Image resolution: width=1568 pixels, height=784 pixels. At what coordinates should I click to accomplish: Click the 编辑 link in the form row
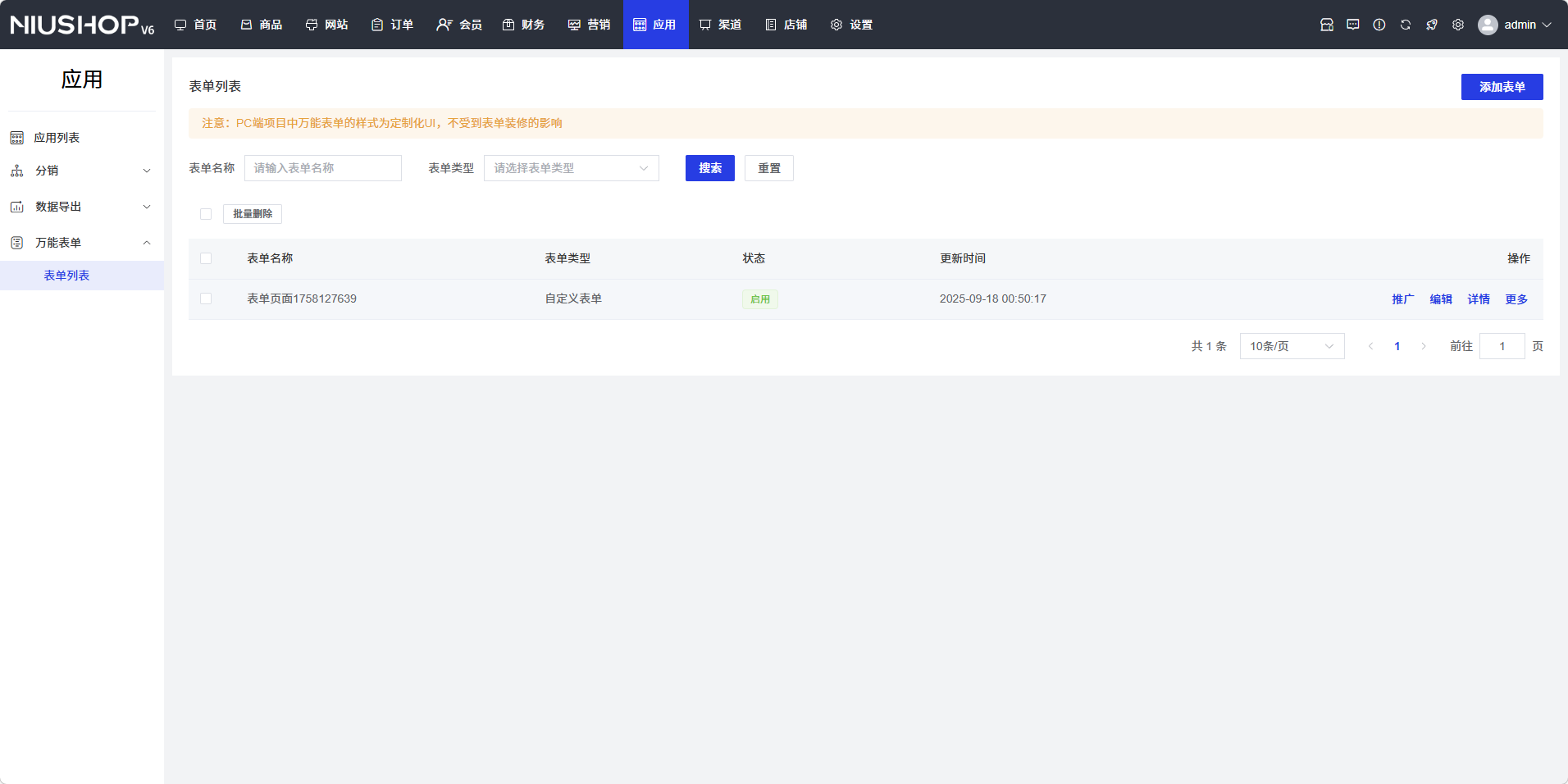click(x=1440, y=299)
